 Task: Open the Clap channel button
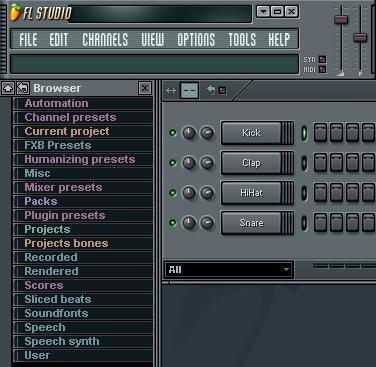pyautogui.click(x=257, y=163)
